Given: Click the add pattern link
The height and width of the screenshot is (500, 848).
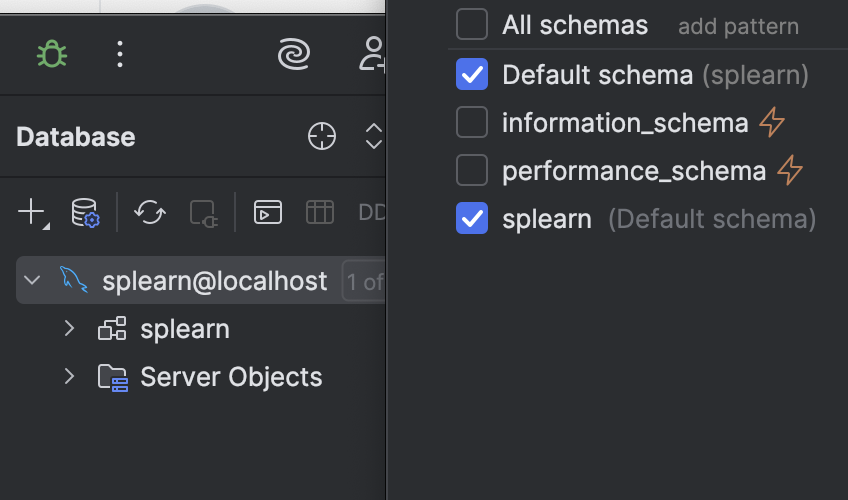Looking at the screenshot, I should (x=738, y=26).
